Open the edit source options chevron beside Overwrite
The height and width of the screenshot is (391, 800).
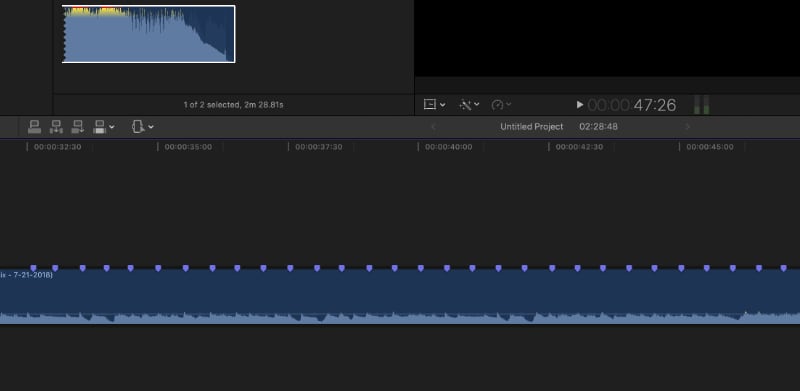[112, 127]
